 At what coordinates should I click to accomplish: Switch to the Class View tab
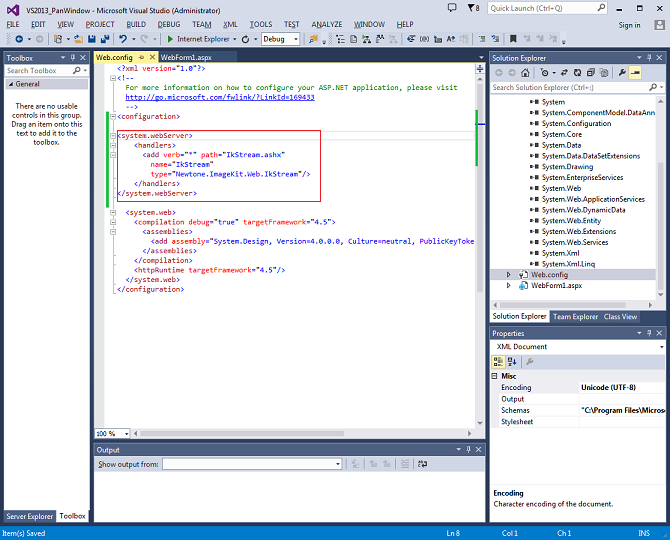click(x=620, y=317)
